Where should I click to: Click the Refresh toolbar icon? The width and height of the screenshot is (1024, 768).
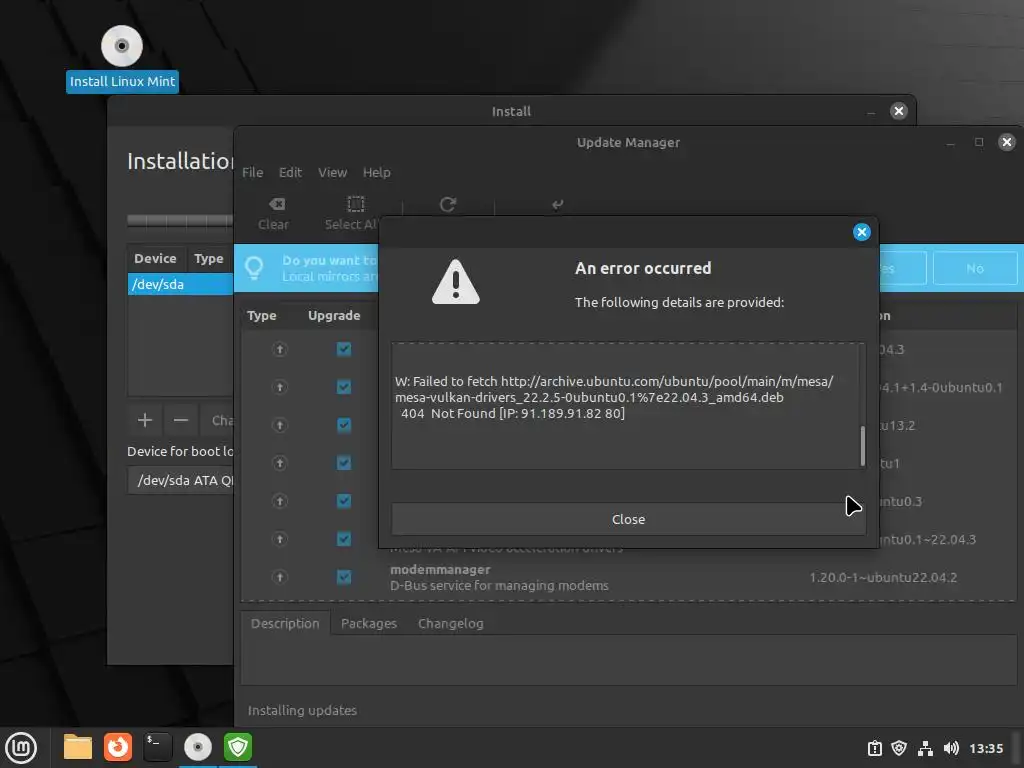pyautogui.click(x=447, y=204)
